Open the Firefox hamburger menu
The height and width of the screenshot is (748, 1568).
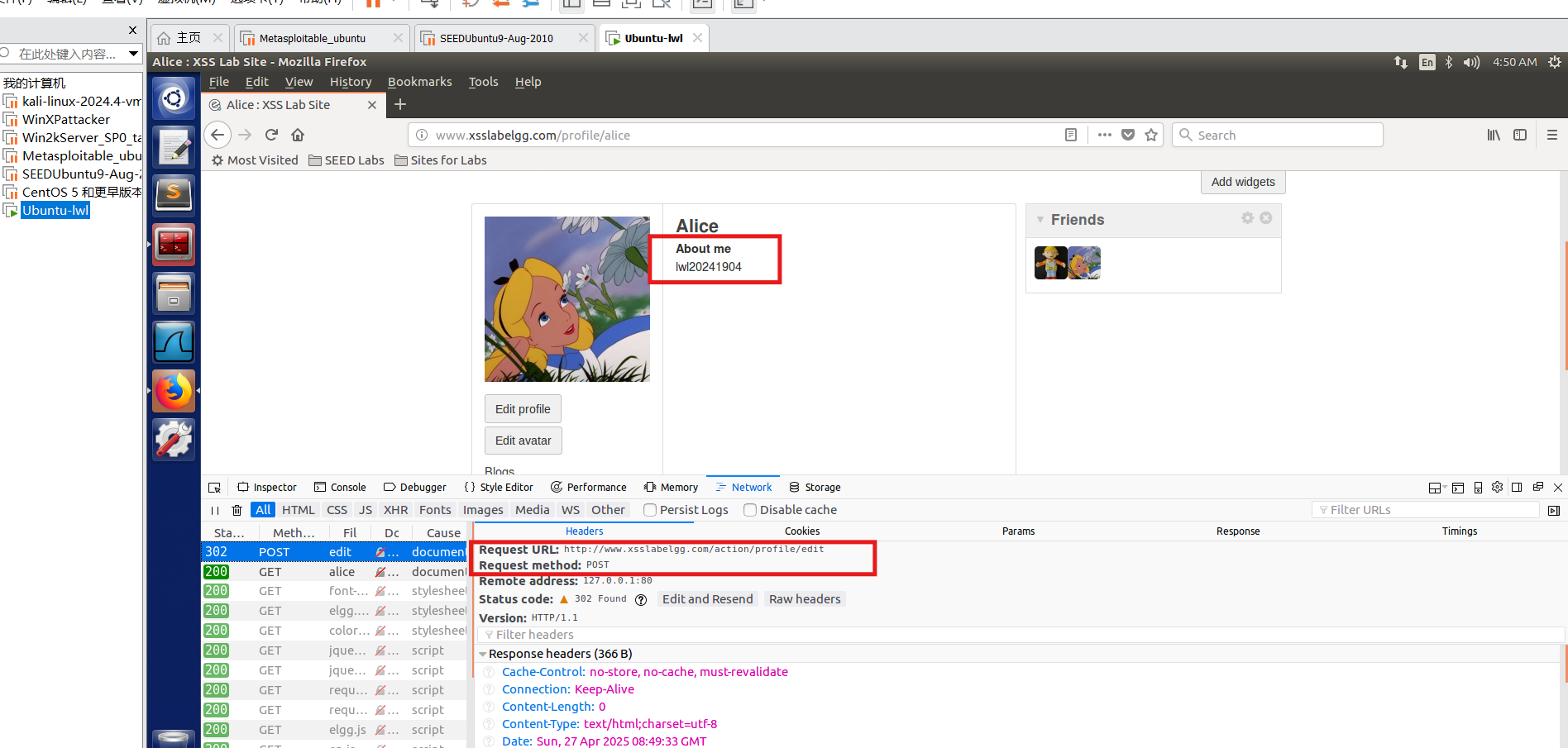(1552, 135)
